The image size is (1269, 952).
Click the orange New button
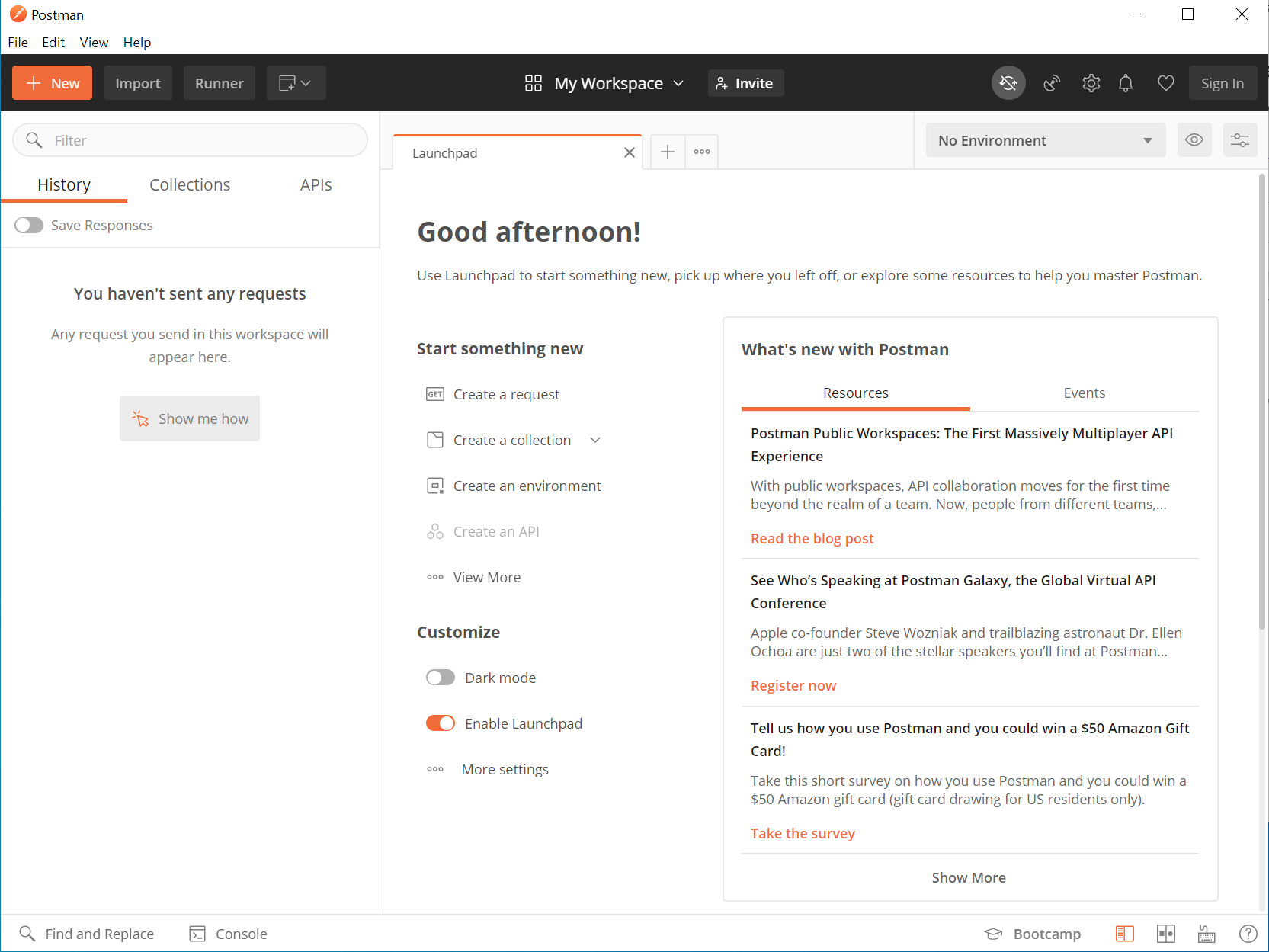pos(52,83)
